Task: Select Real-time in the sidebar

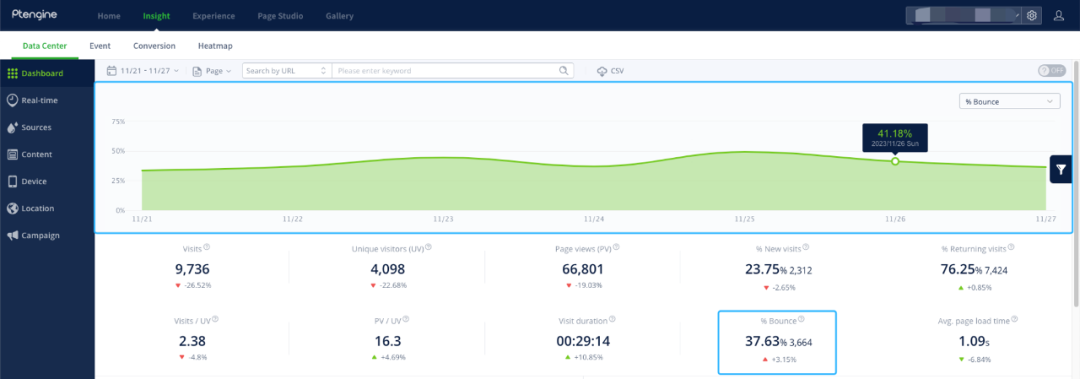Action: tap(47, 100)
